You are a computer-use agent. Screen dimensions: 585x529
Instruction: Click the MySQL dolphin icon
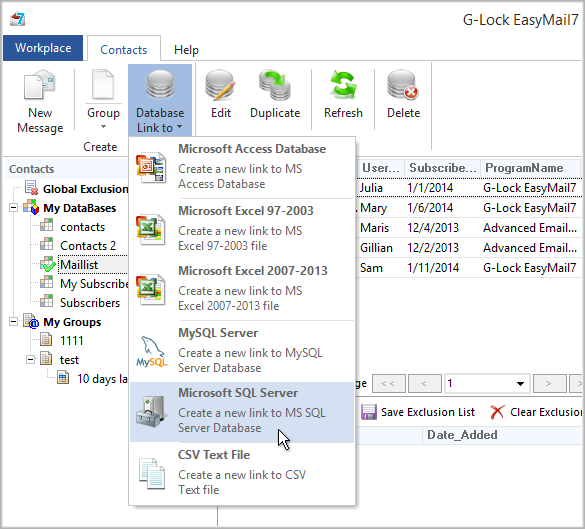point(152,351)
